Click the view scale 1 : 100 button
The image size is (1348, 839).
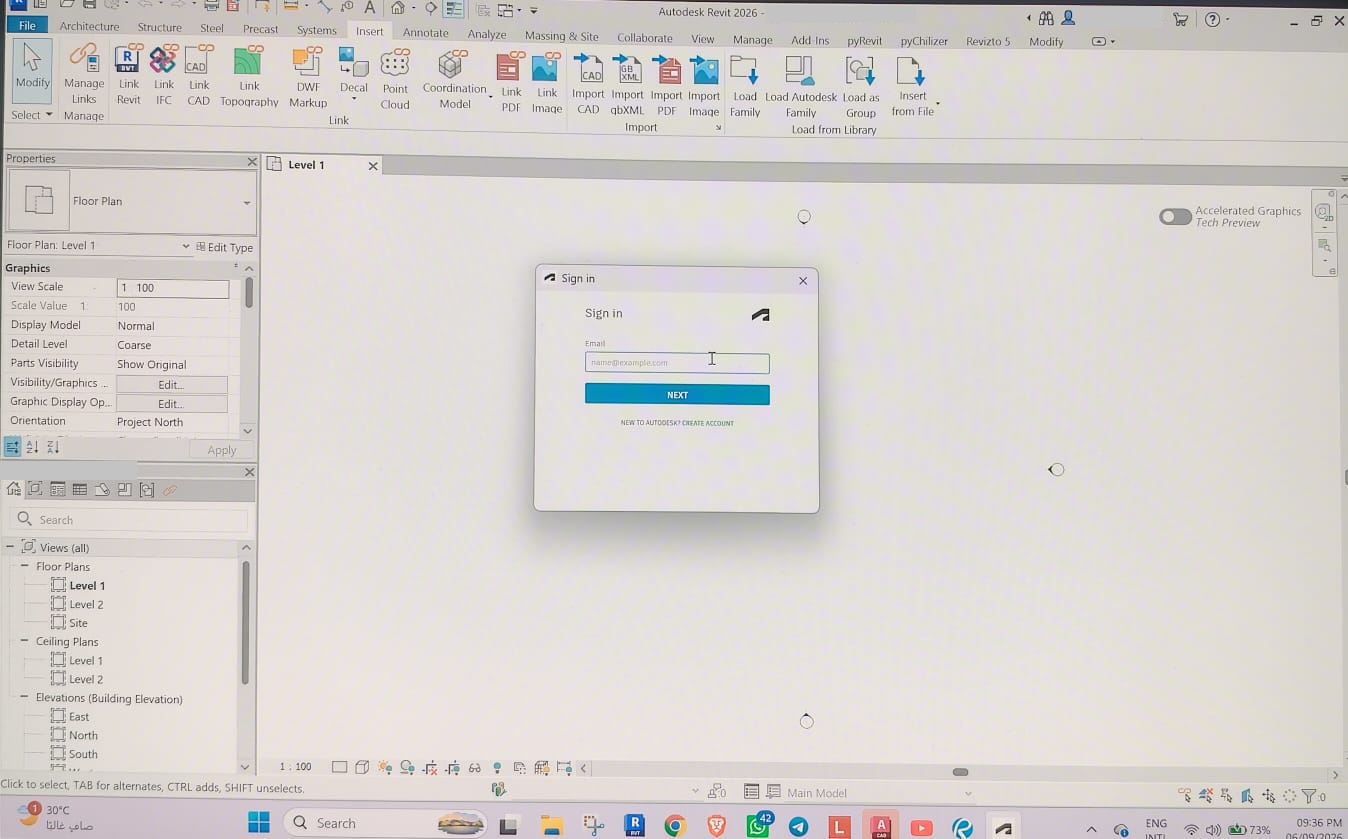pyautogui.click(x=295, y=767)
